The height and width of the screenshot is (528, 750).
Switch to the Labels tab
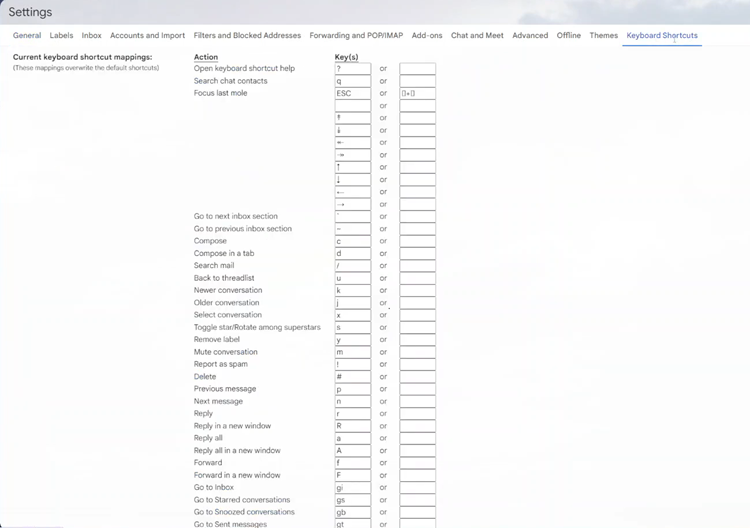point(61,36)
